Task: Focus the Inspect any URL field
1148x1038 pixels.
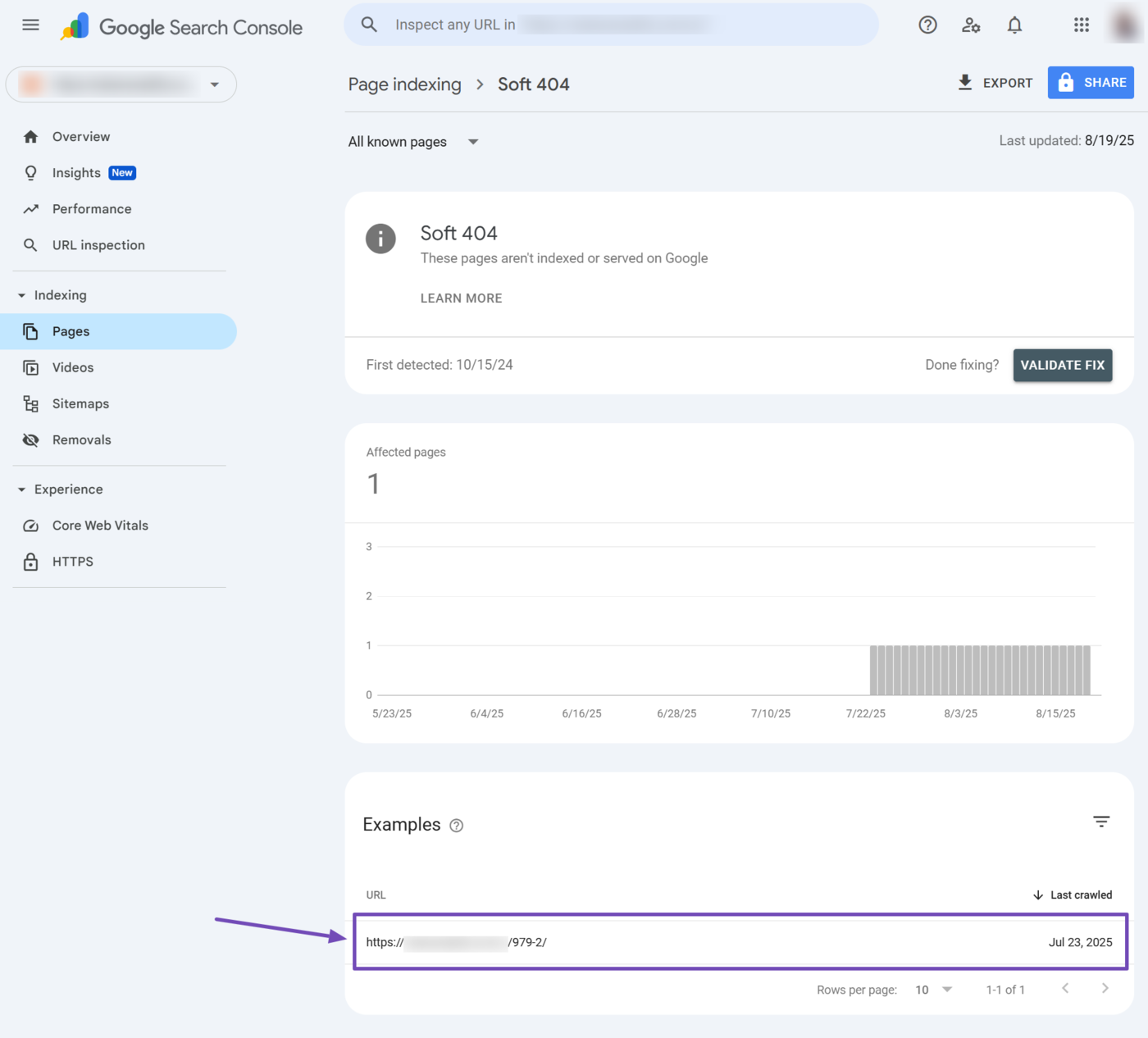Action: pos(612,25)
